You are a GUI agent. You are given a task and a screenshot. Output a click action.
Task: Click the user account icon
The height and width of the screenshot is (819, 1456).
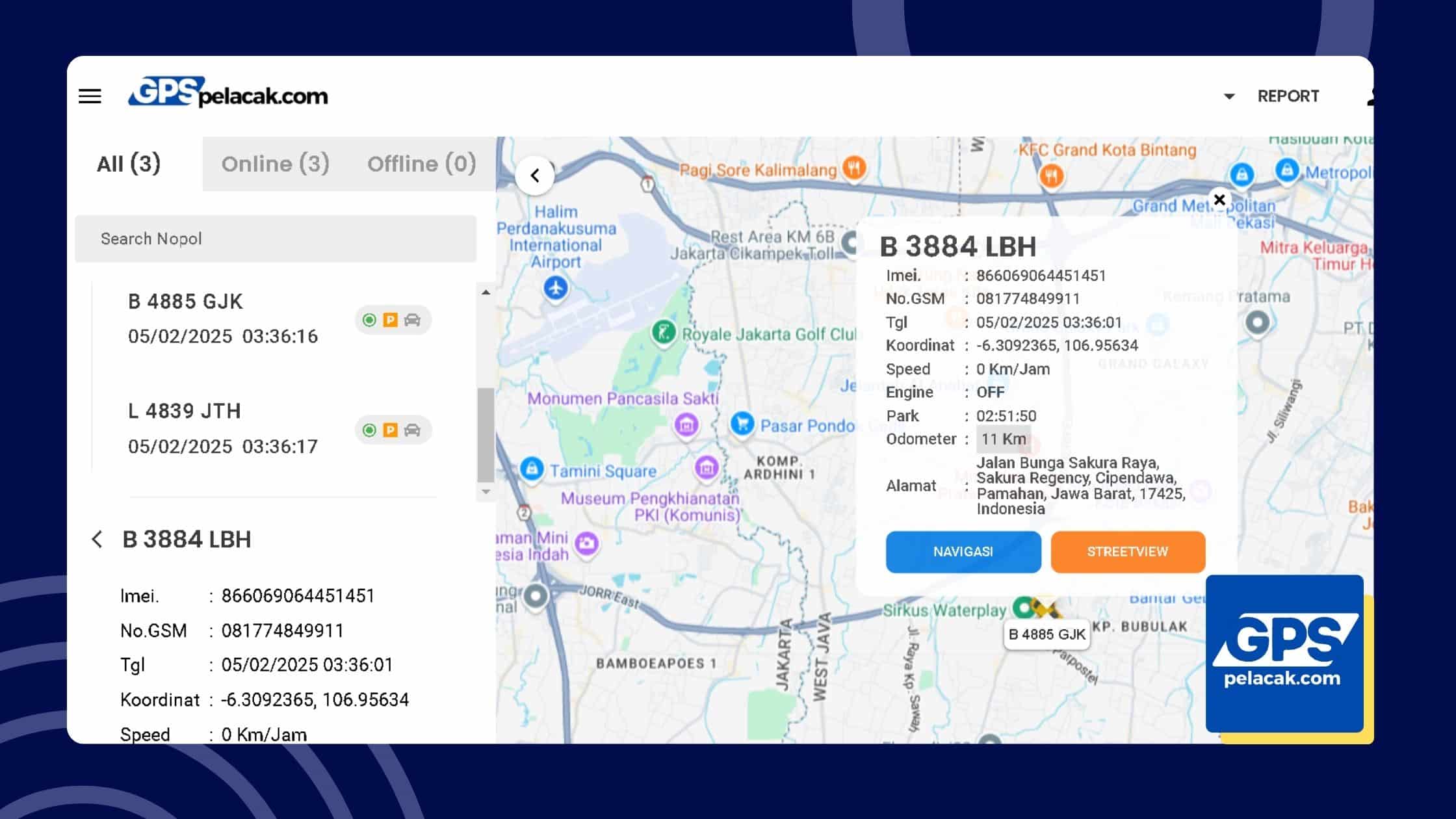coord(1370,97)
